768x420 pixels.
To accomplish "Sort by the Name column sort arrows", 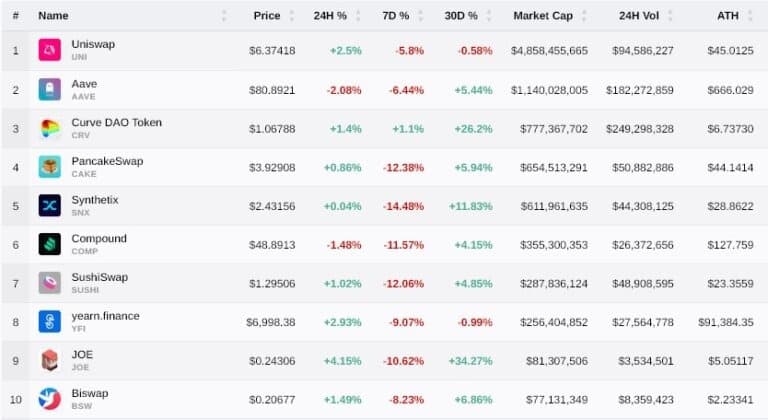I will coord(224,16).
